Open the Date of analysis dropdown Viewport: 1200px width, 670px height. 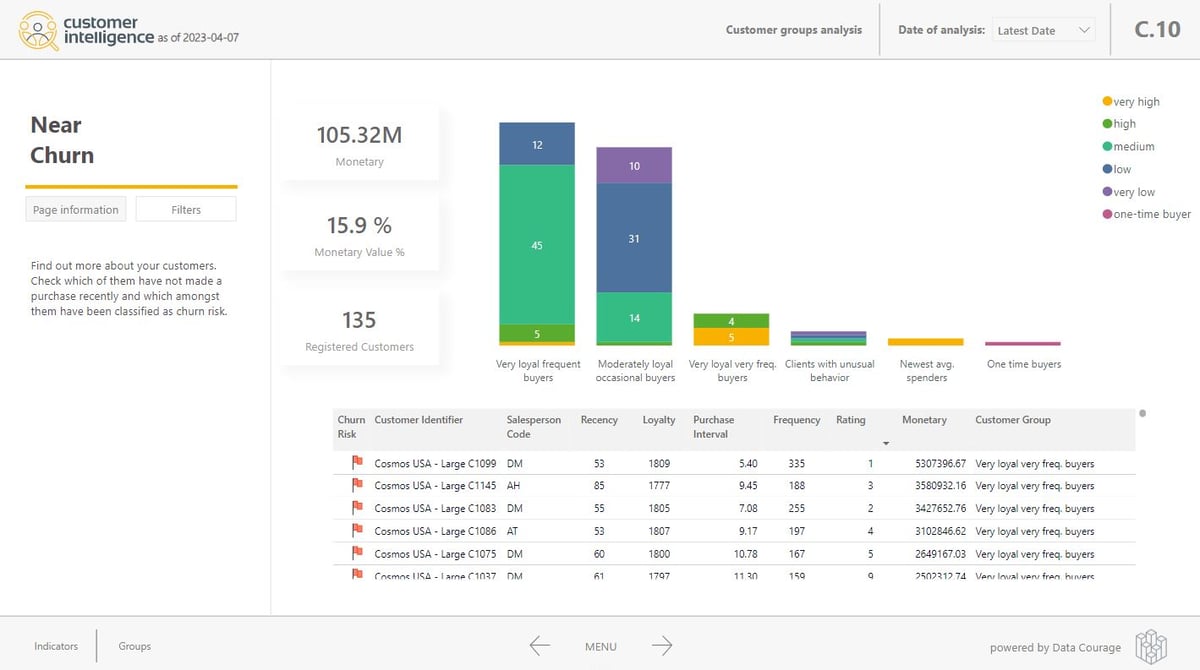(x=1044, y=30)
